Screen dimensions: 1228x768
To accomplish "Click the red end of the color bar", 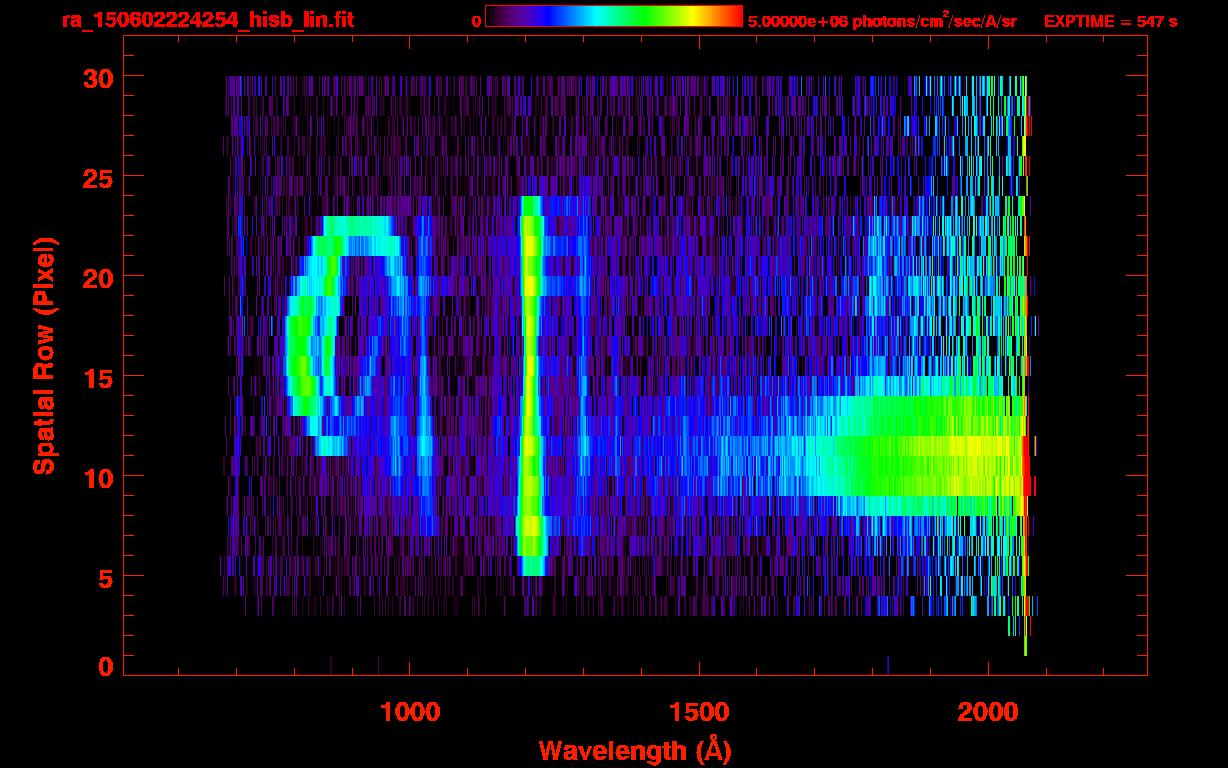I will coord(730,16).
